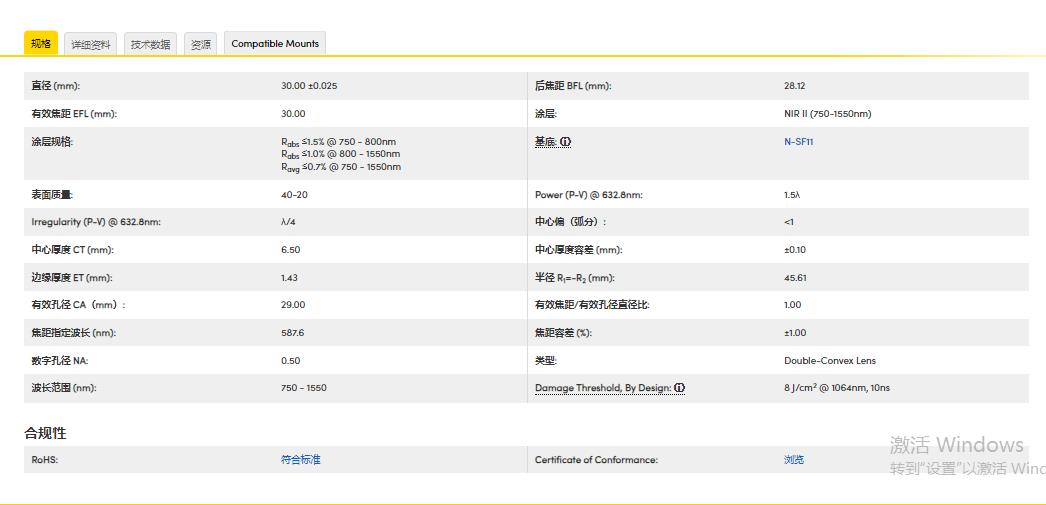Screen dimensions: 1046x505
Task: Click the info icon beside Damage Threshold
Action: tap(680, 388)
